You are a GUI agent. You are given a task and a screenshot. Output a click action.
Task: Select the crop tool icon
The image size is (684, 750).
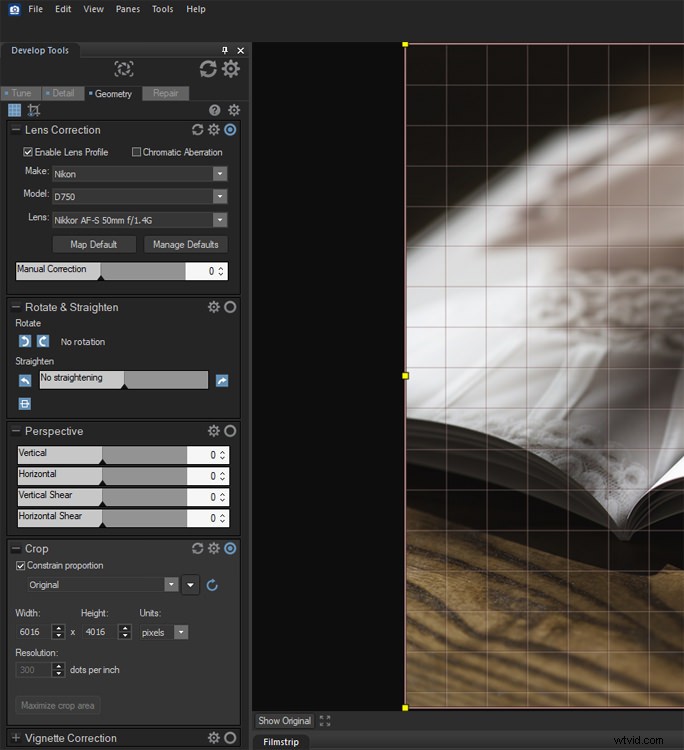click(33, 110)
